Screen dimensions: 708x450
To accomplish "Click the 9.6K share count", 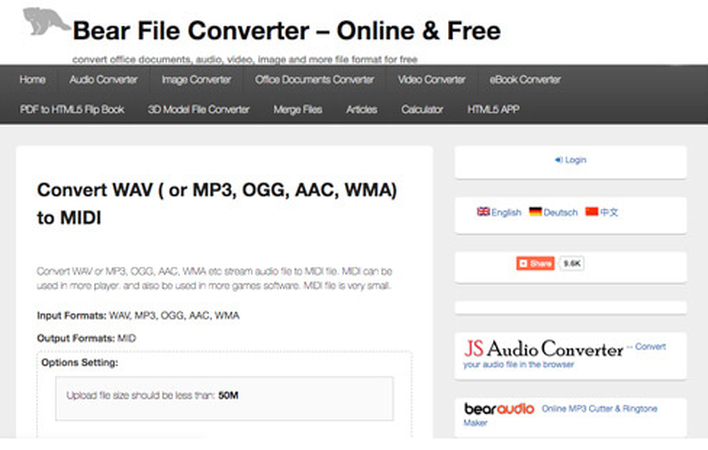I will click(572, 263).
